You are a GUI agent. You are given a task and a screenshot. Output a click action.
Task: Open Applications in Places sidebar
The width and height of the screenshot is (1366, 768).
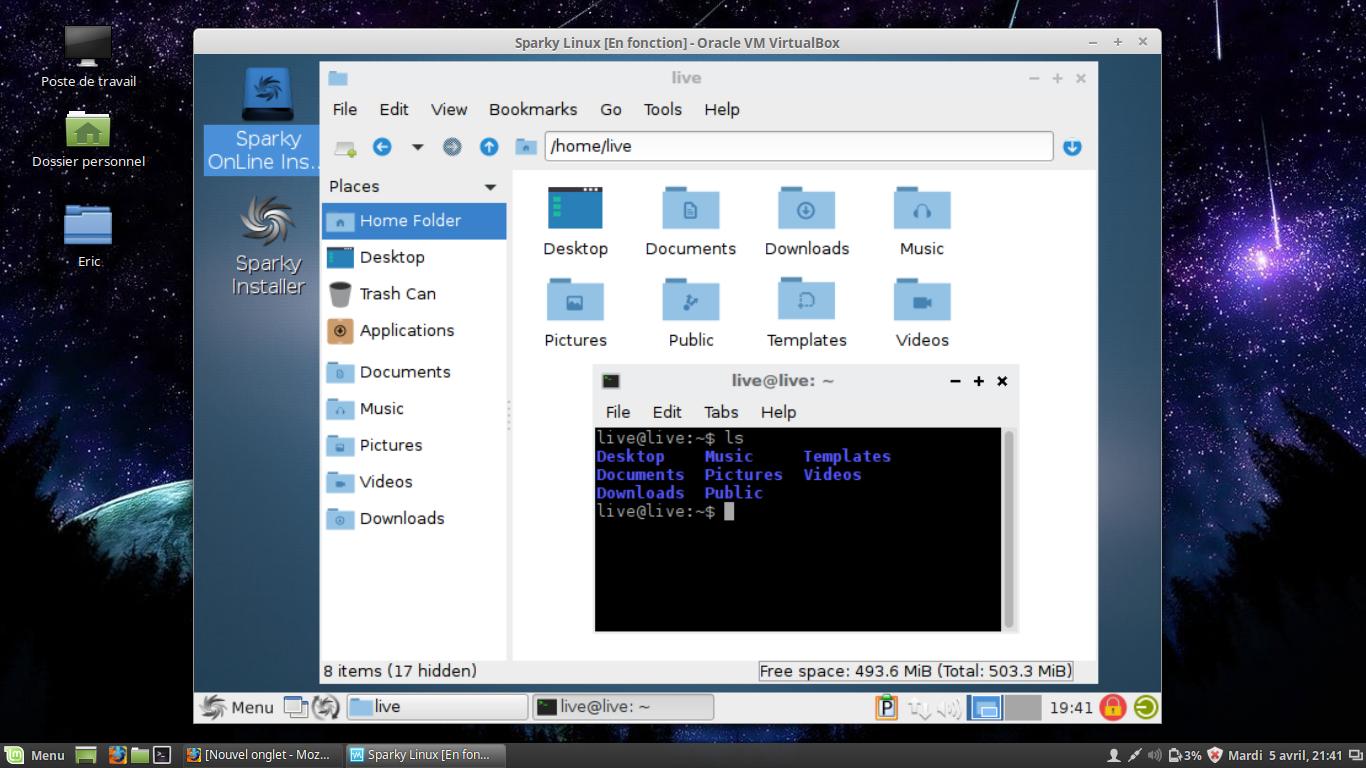coord(414,331)
